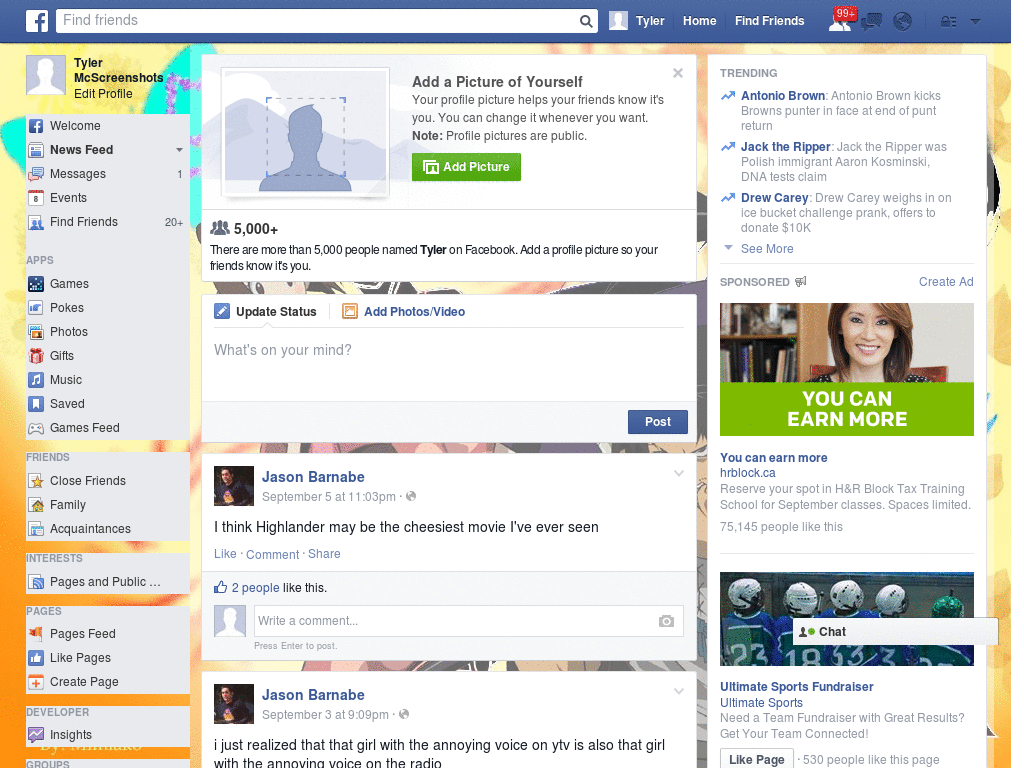The width and height of the screenshot is (1024, 768).
Task: Click the Like Pages thumbs-up icon
Action: 36,658
